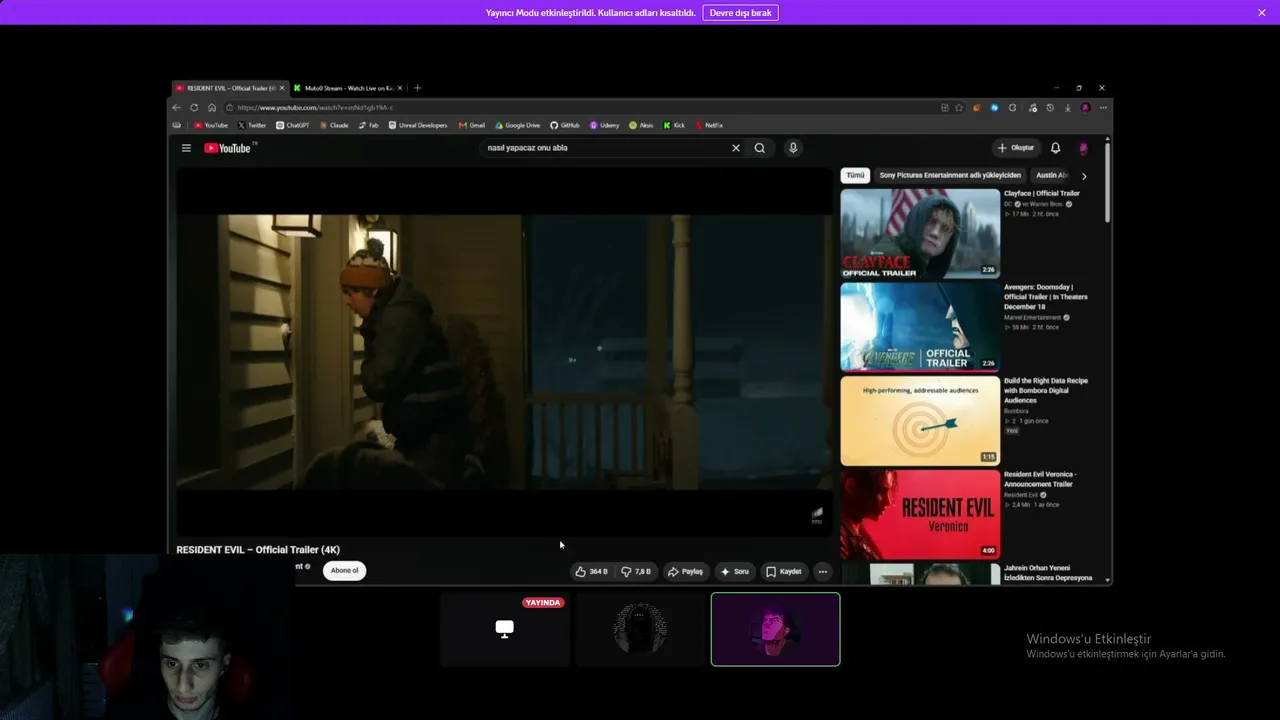Open the browser home page
Viewport: 1280px width, 720px height.
(211, 107)
